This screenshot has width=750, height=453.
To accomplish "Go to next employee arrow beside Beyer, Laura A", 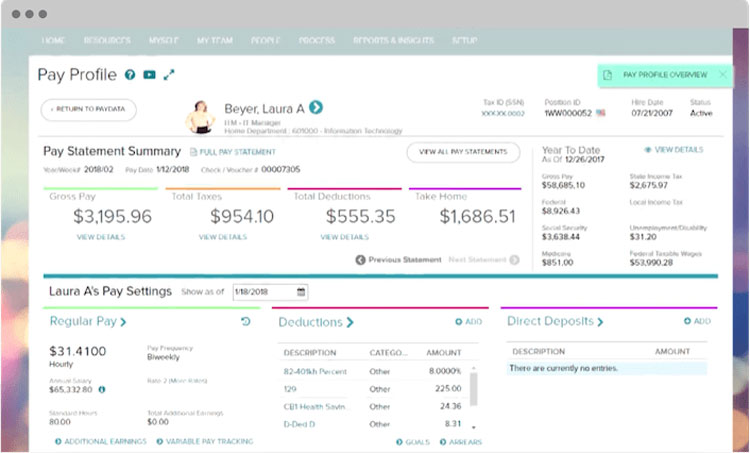I will [x=316, y=107].
